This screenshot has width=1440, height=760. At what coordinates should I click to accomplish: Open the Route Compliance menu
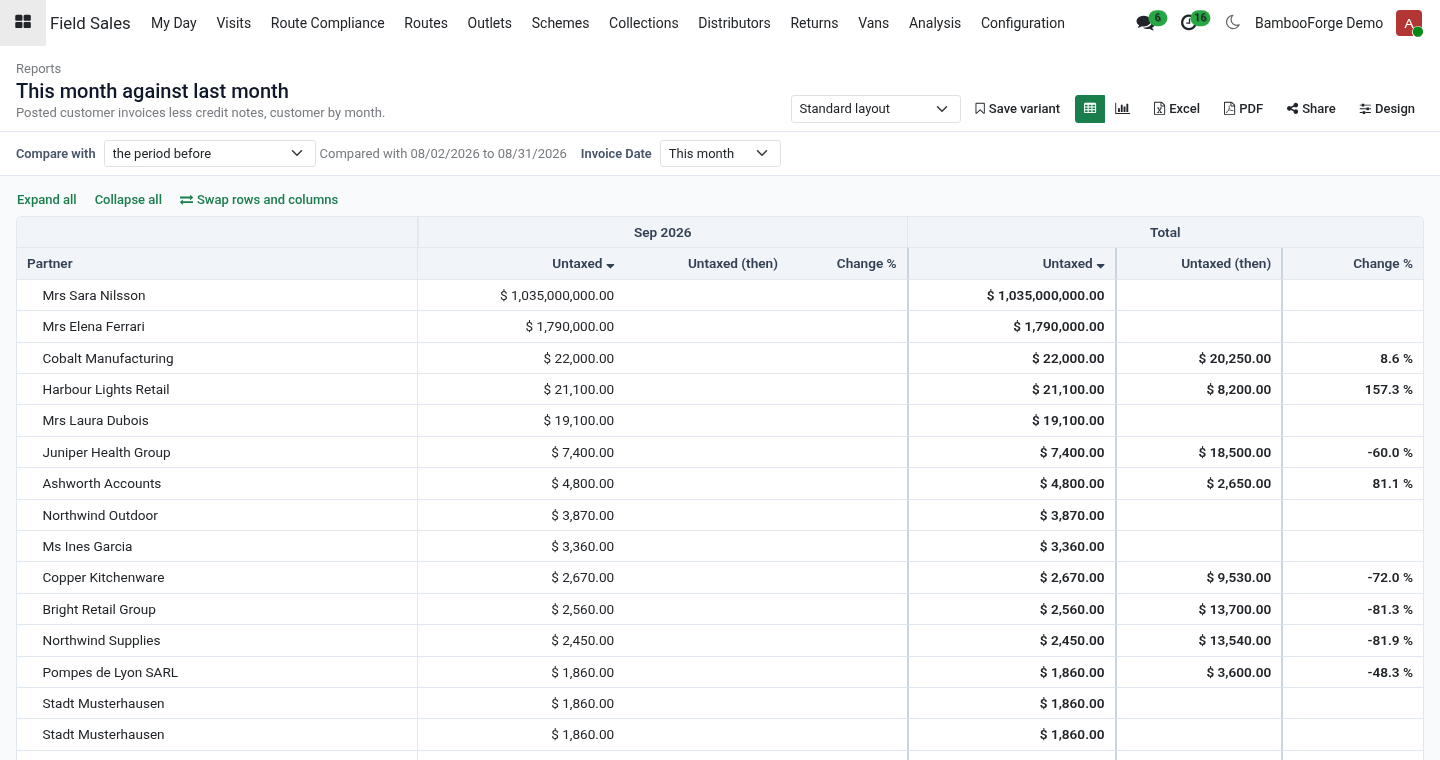tap(328, 23)
